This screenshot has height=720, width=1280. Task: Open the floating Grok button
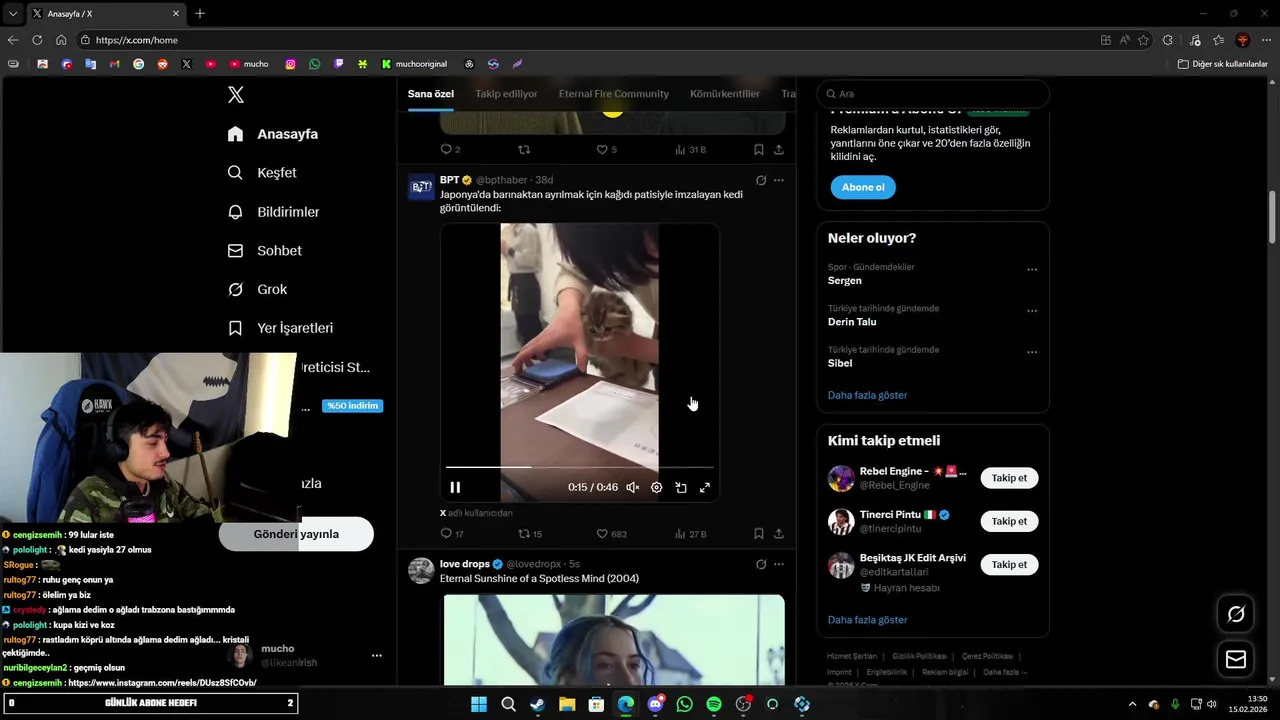[1236, 614]
